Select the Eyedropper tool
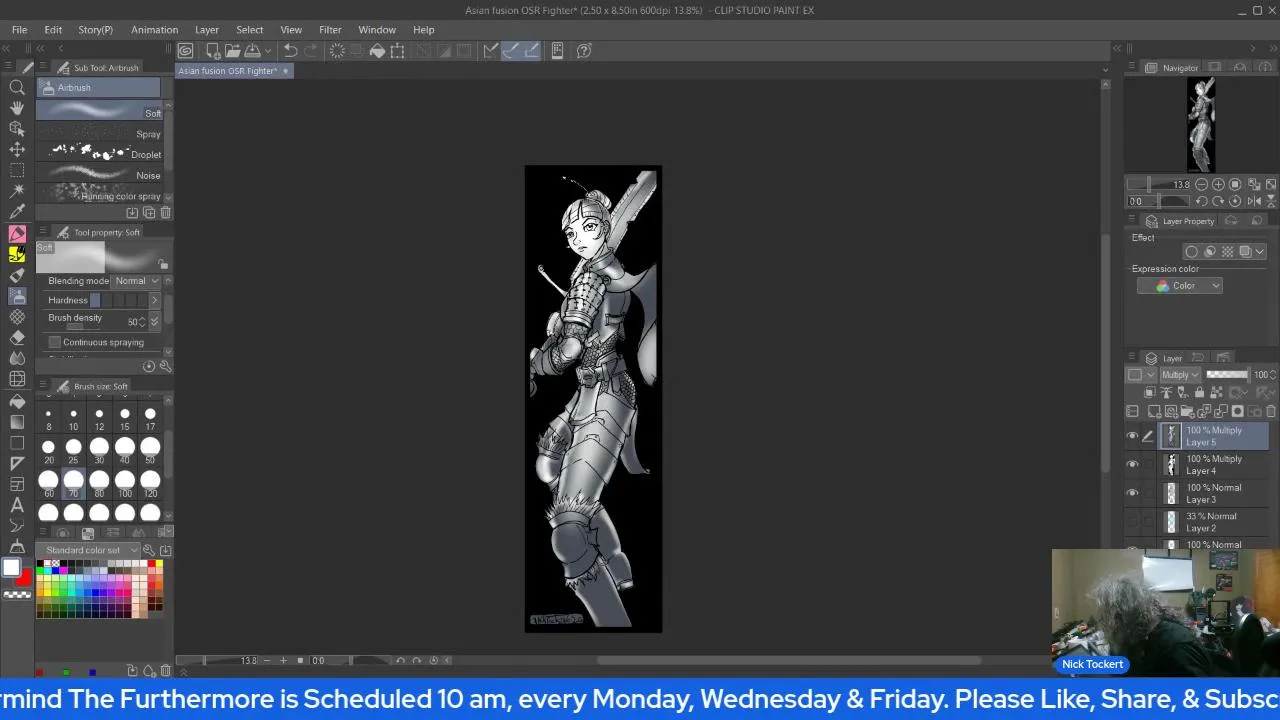The width and height of the screenshot is (1280, 720). (x=17, y=212)
